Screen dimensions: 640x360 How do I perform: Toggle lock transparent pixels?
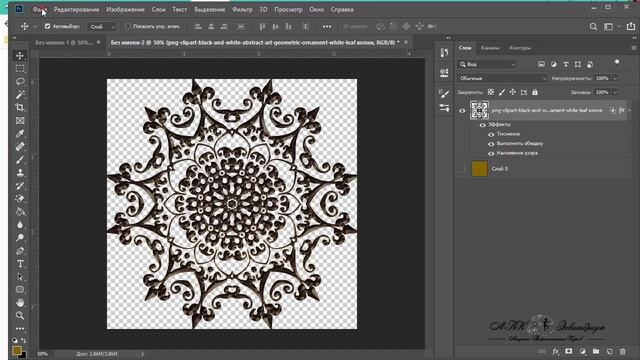tap(491, 92)
